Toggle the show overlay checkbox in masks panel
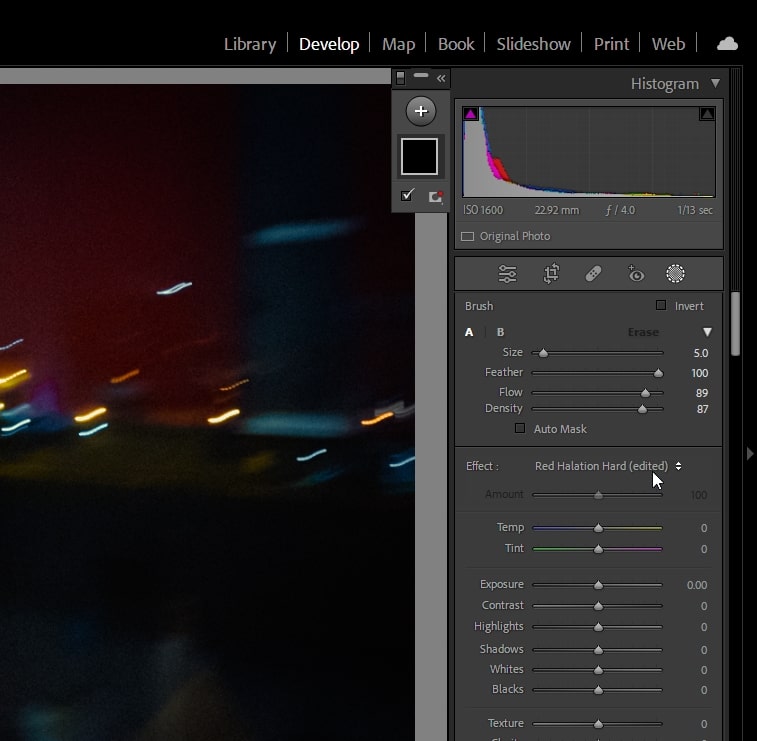This screenshot has width=757, height=741. [407, 195]
